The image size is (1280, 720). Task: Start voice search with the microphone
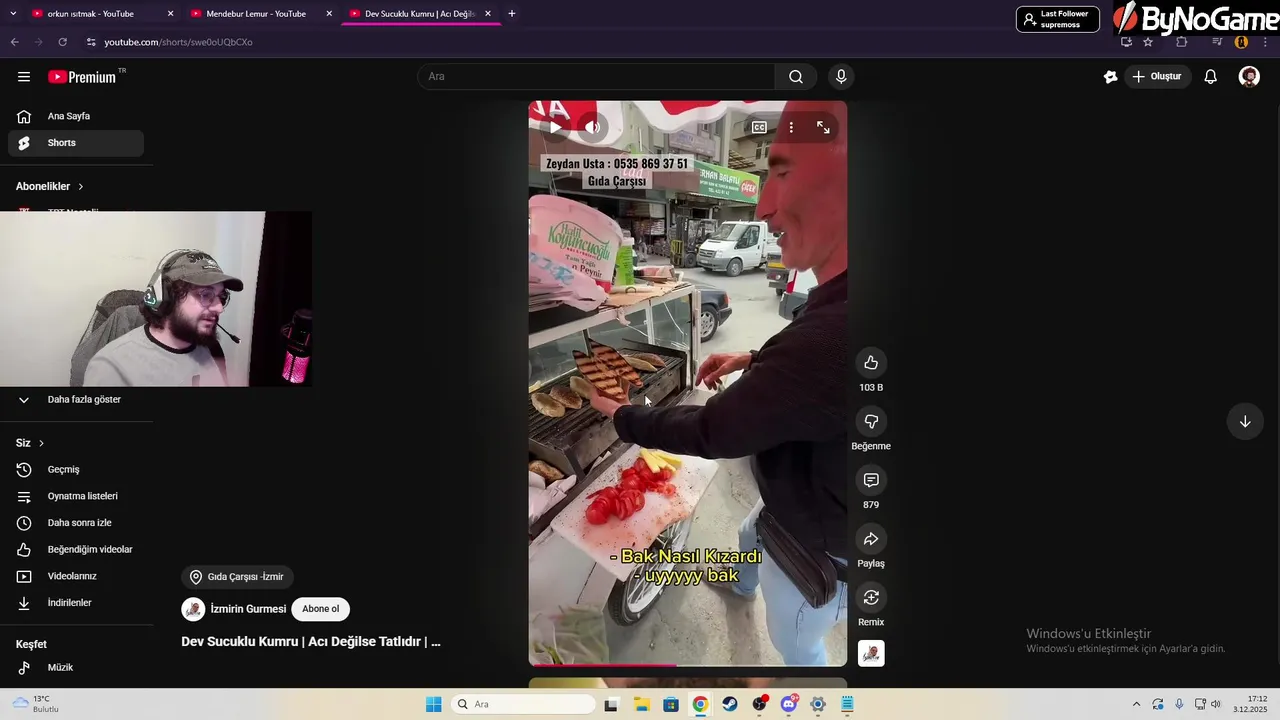coord(841,77)
